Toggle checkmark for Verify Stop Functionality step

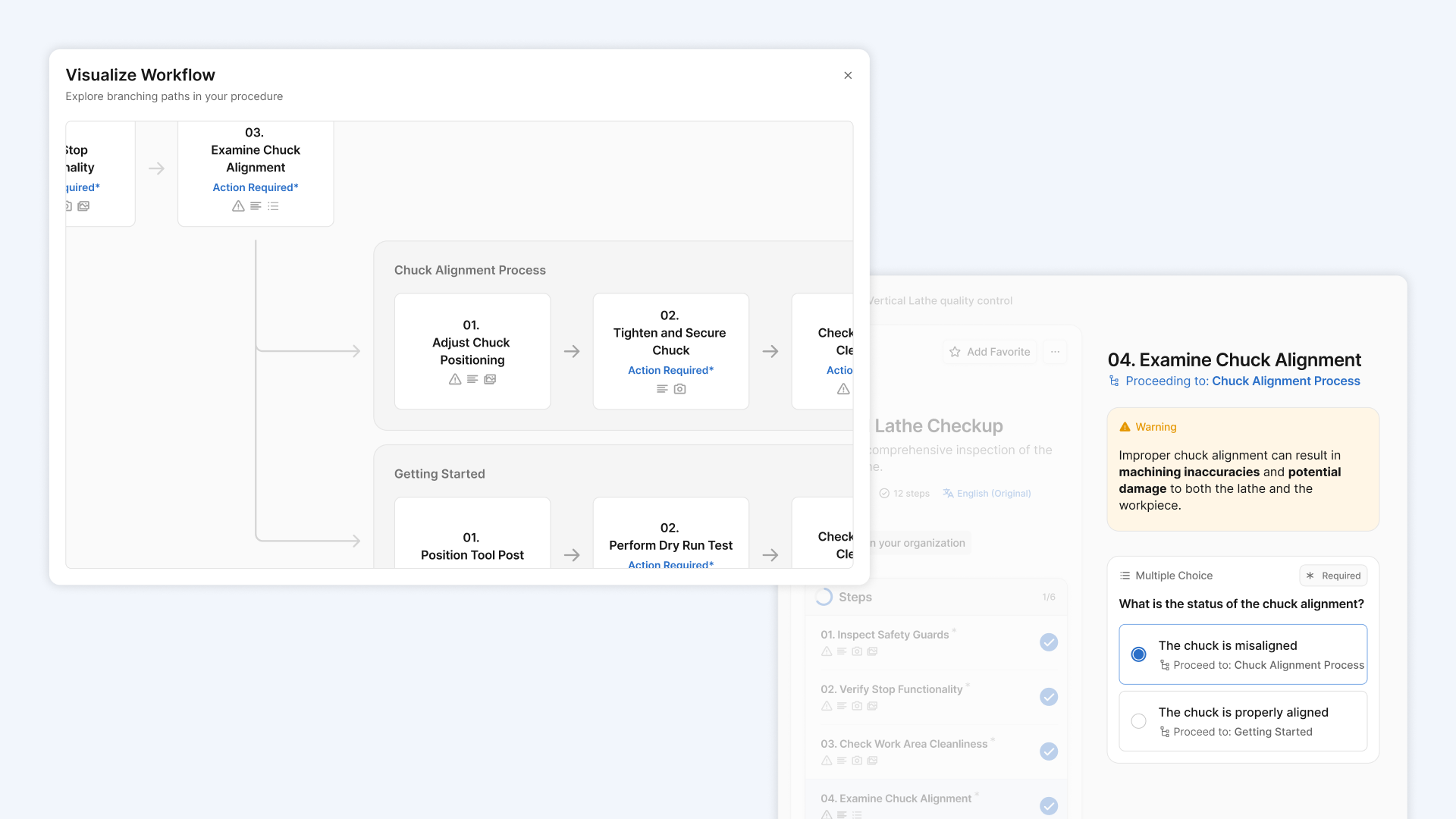click(1049, 697)
